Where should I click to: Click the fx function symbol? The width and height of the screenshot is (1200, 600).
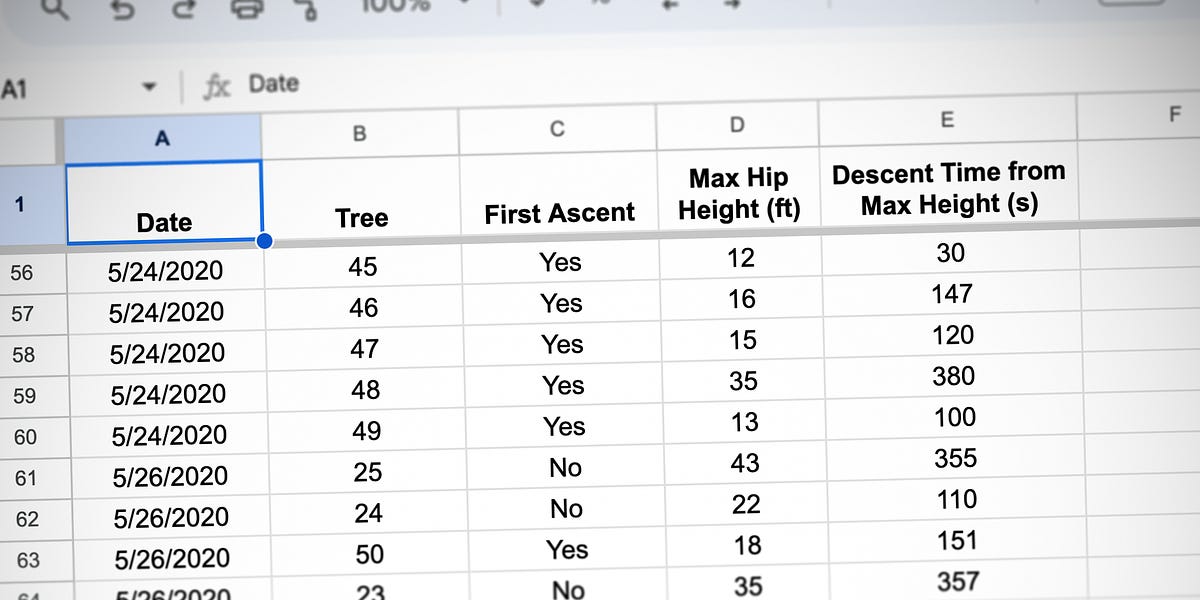219,84
